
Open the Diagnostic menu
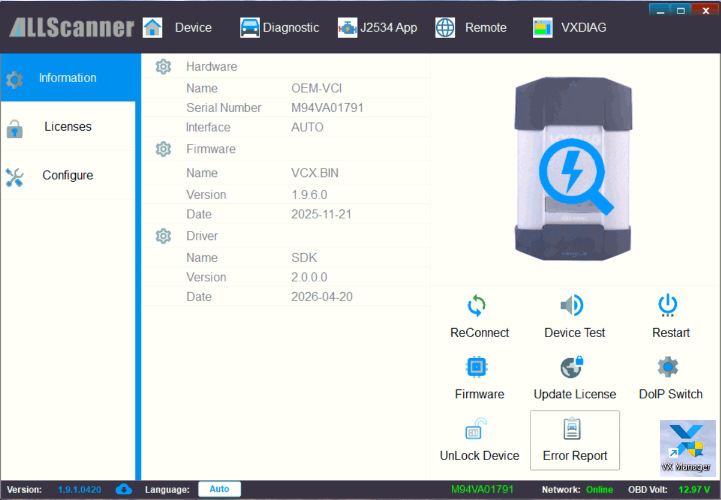click(291, 28)
